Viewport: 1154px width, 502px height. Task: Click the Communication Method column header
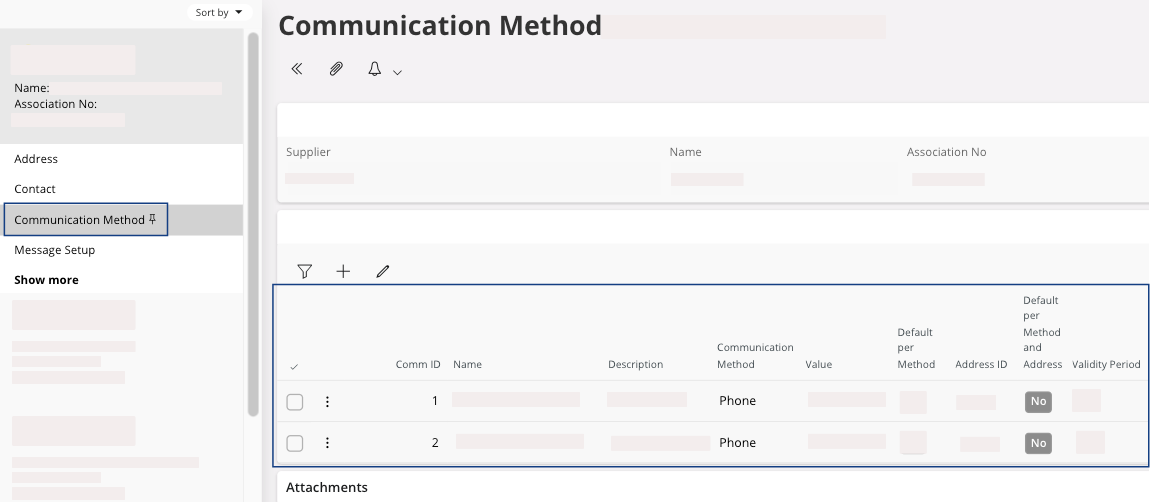[754, 356]
